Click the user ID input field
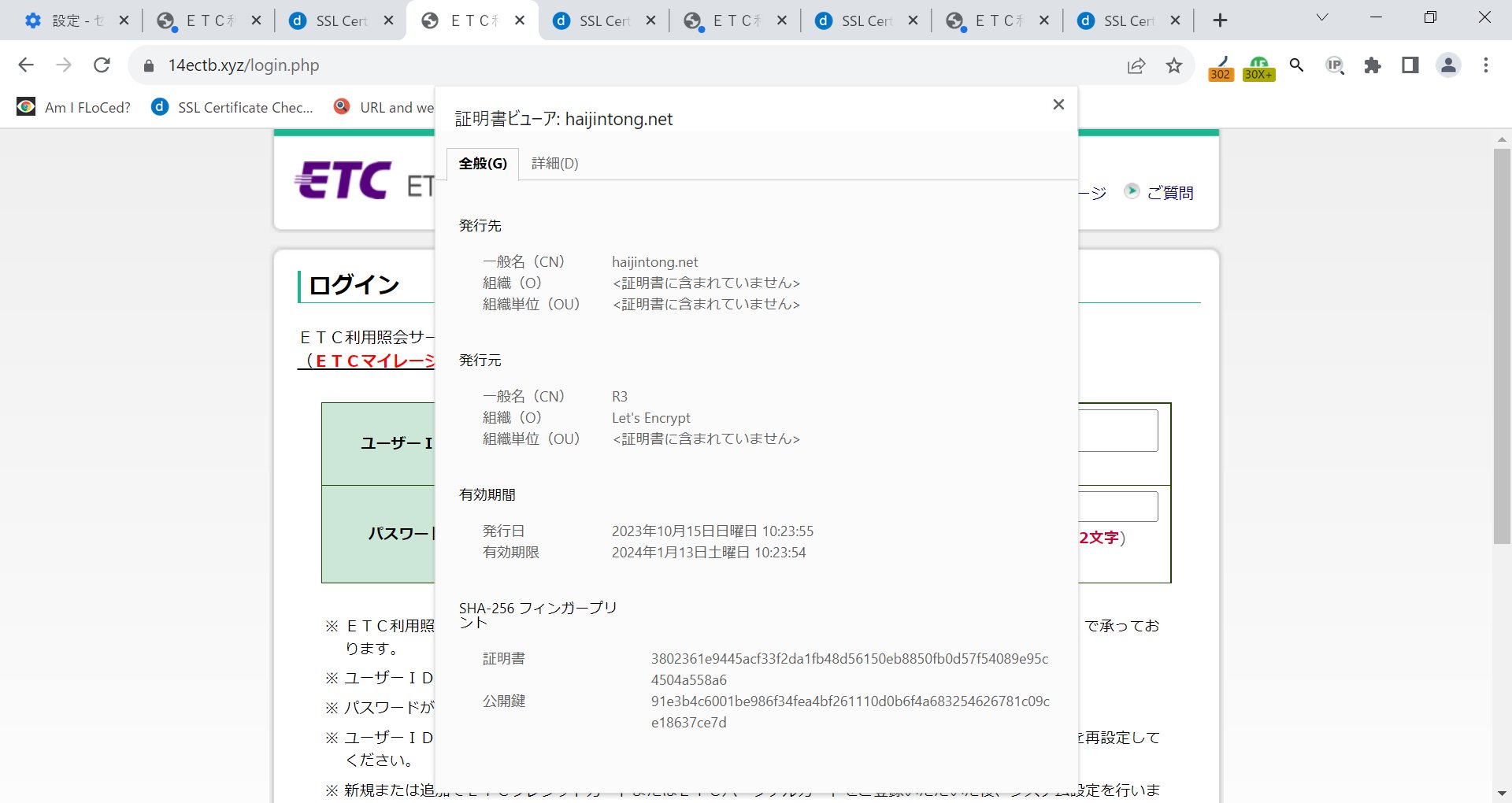This screenshot has width=1512, height=803. point(1118,431)
